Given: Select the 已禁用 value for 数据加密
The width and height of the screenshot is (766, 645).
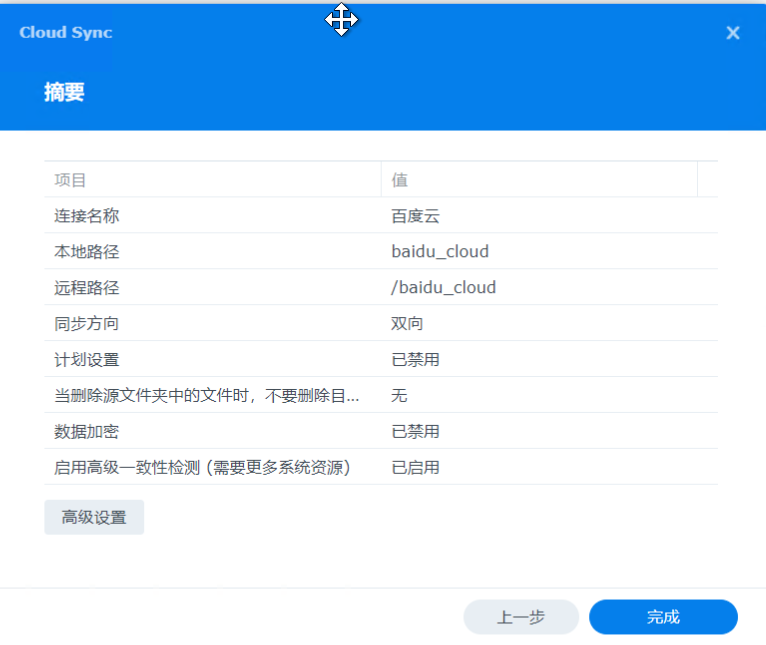Looking at the screenshot, I should point(415,431).
